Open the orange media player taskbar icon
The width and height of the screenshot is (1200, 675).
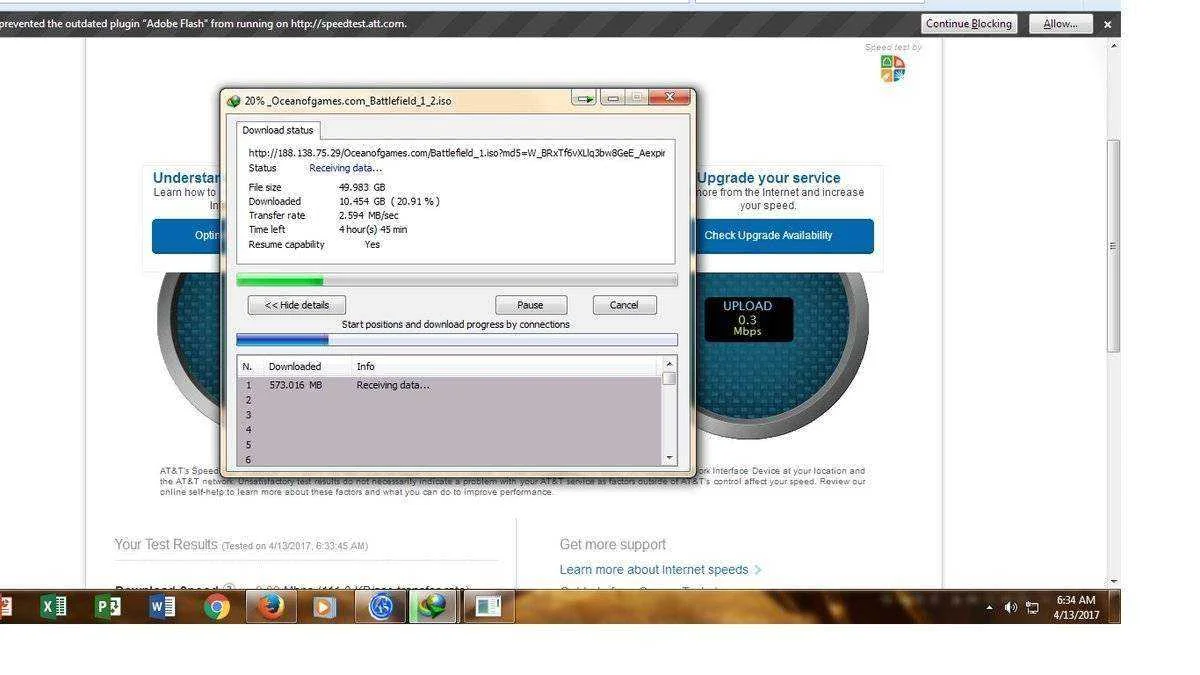point(325,606)
